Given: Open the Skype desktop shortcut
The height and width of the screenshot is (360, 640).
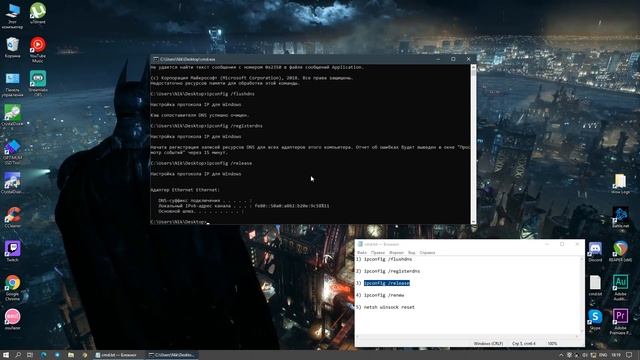Looking at the screenshot, I should (x=595, y=319).
